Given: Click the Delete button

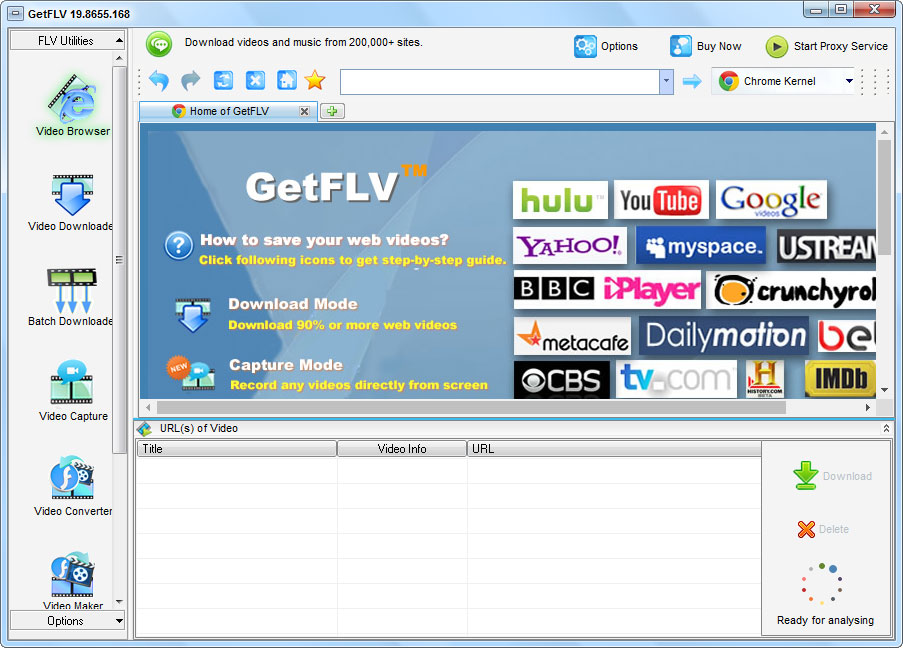Looking at the screenshot, I should click(824, 529).
